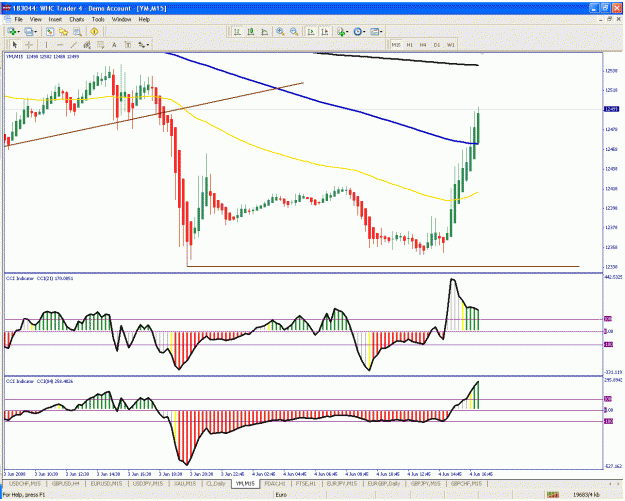Select the H1 timeframe button

(409, 45)
